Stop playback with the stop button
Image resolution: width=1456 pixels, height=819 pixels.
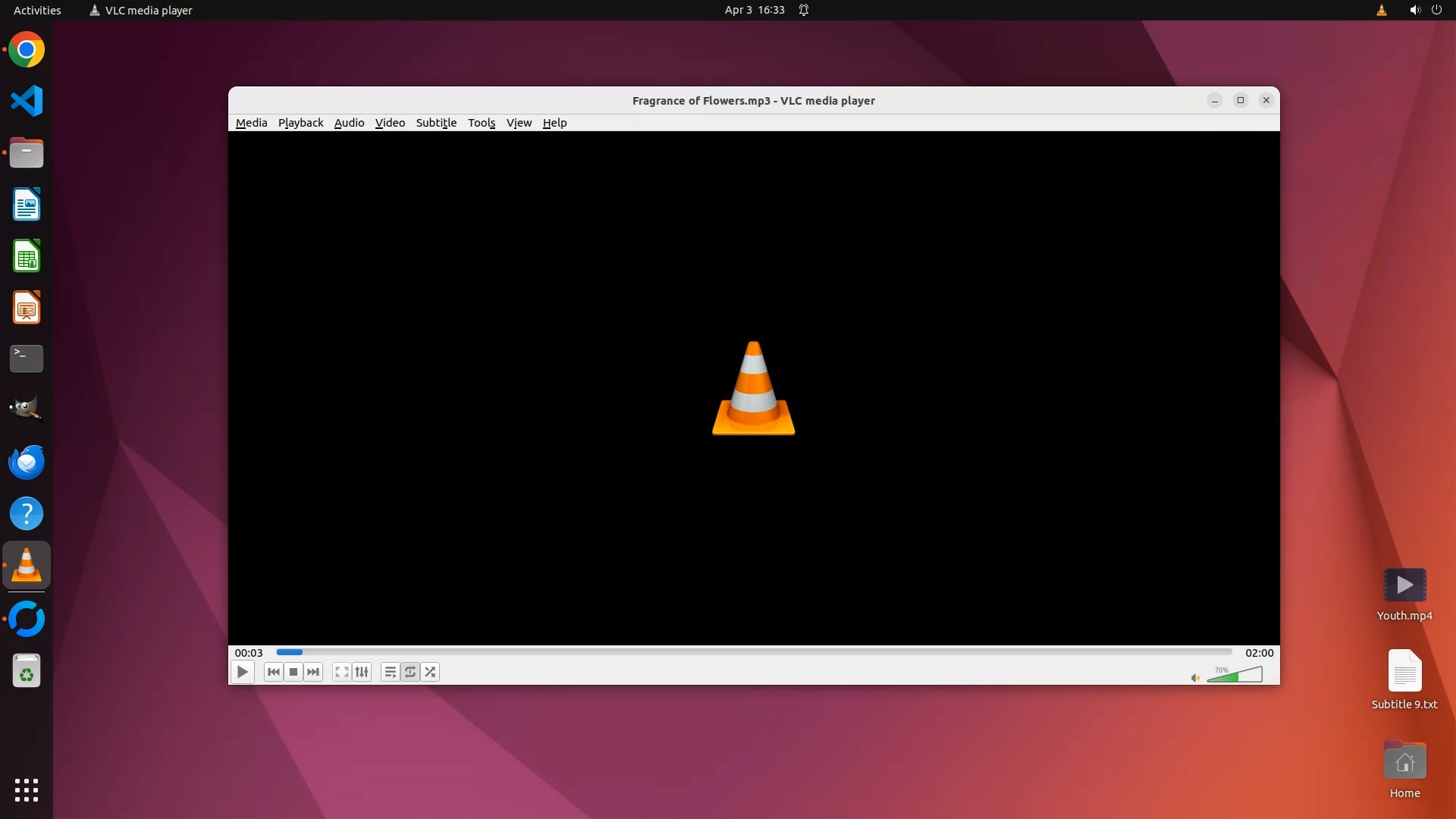(293, 672)
